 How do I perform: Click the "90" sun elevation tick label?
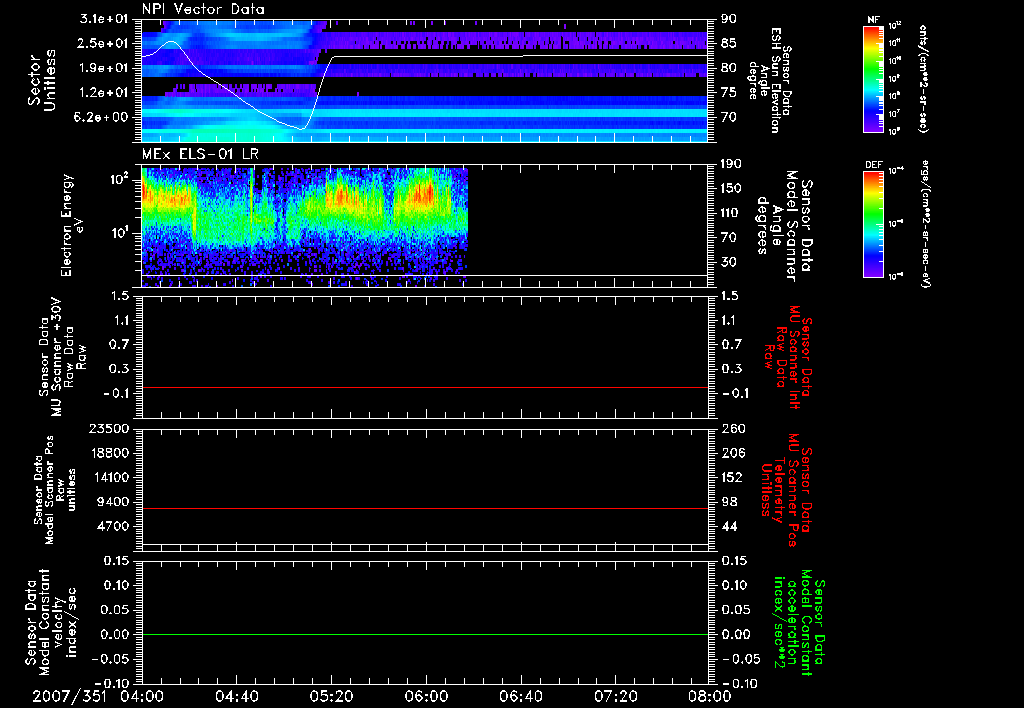[x=729, y=19]
